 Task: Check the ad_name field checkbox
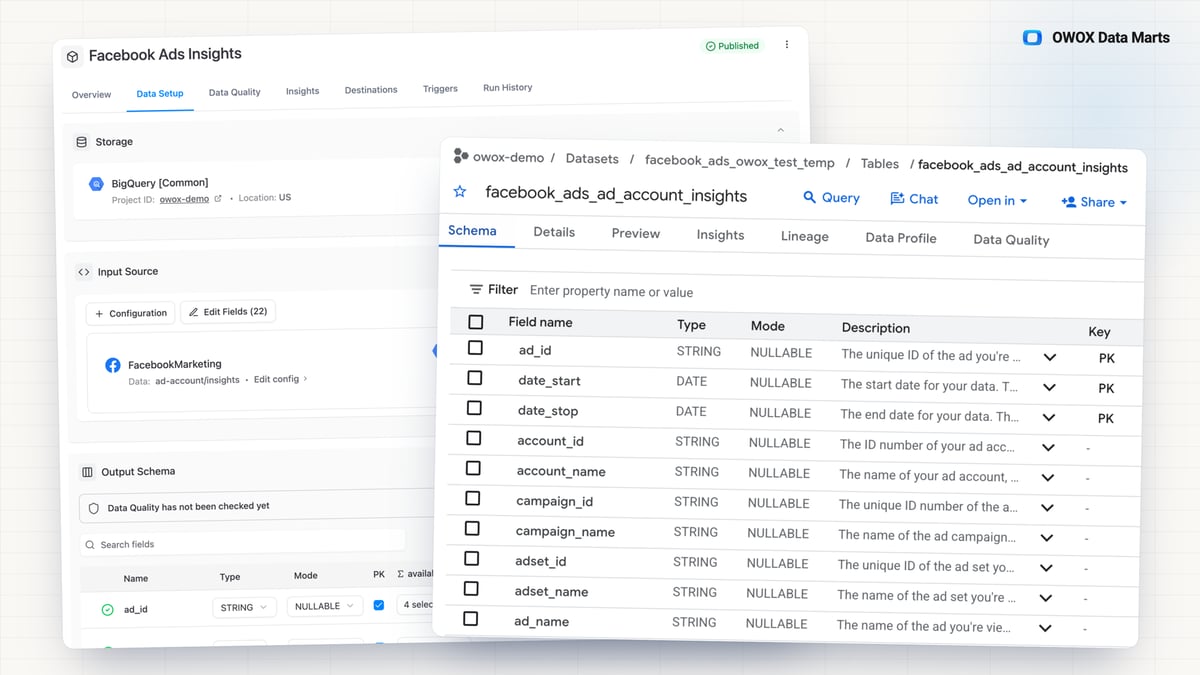click(x=471, y=619)
